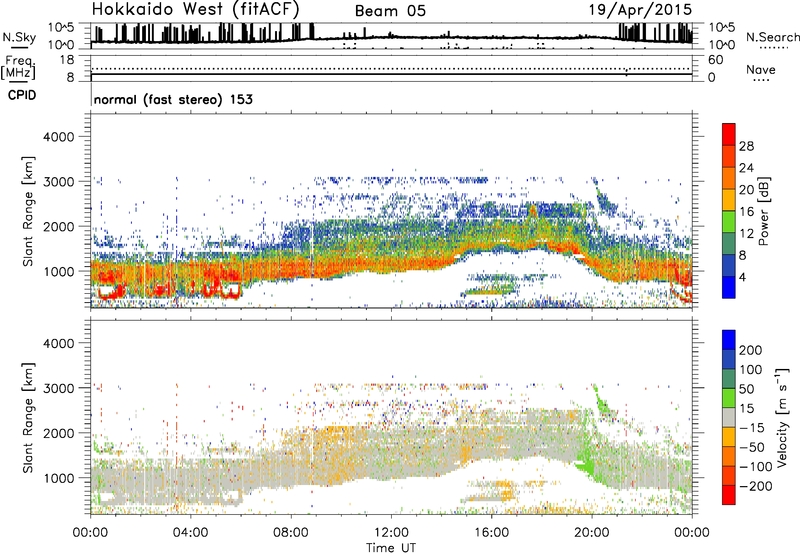
Task: Click the '04:00' time axis tick label
Action: [x=190, y=533]
